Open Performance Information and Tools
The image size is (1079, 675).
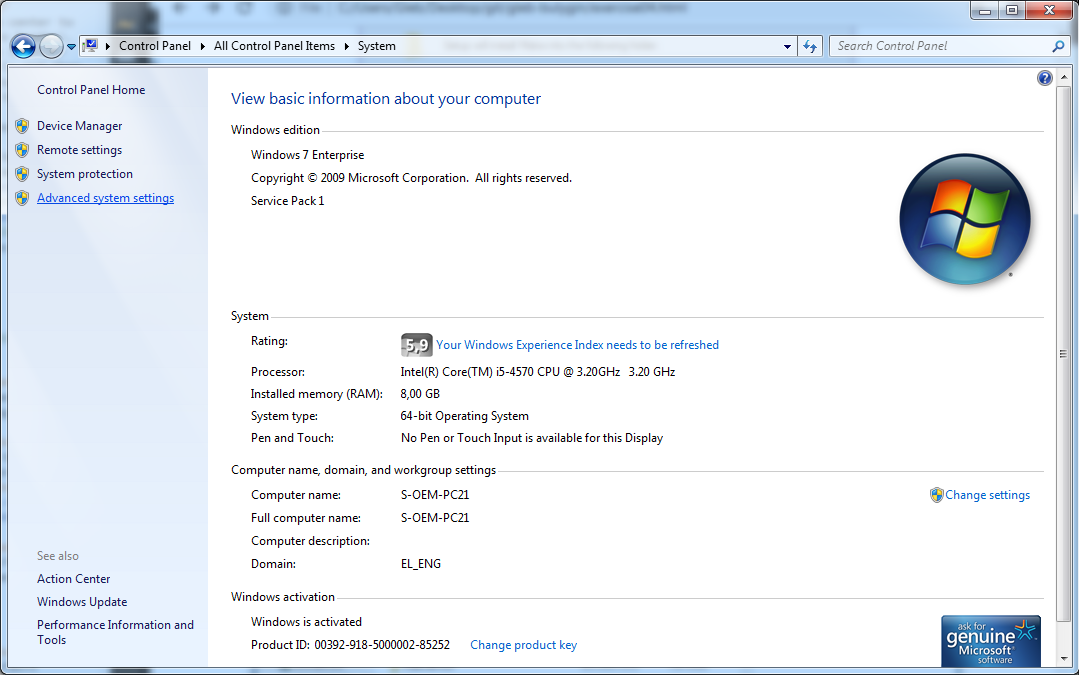[x=116, y=632]
